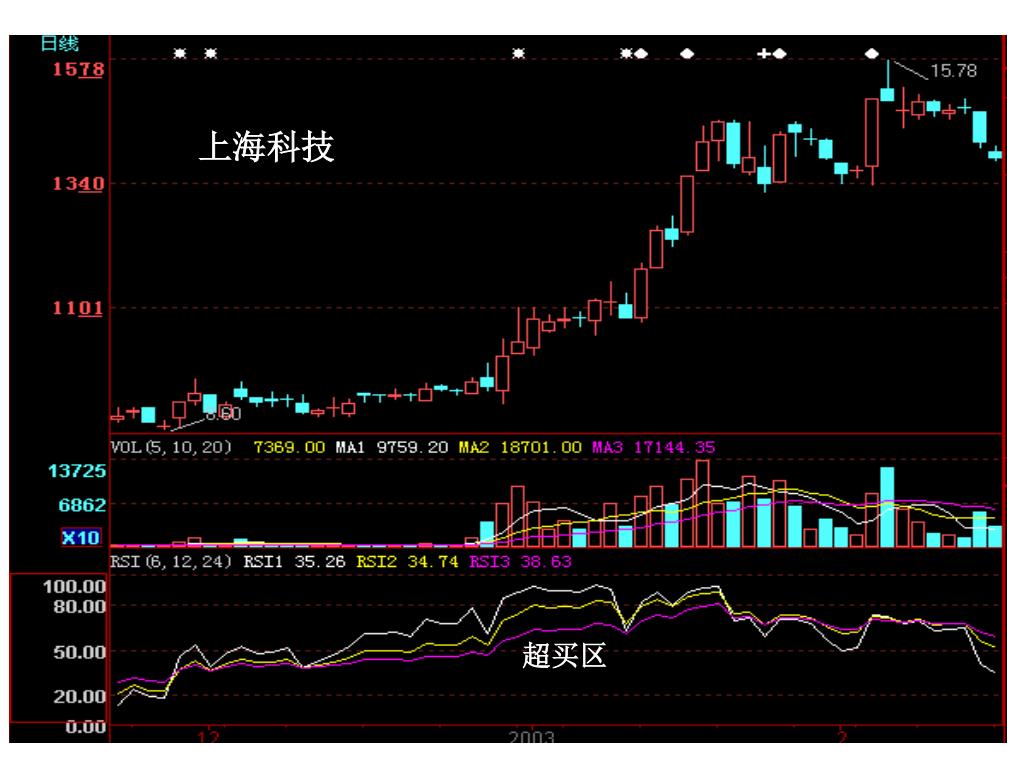Select the plus info marker atop the chart
Viewport: 1024px width, 768px height.
pyautogui.click(x=763, y=54)
